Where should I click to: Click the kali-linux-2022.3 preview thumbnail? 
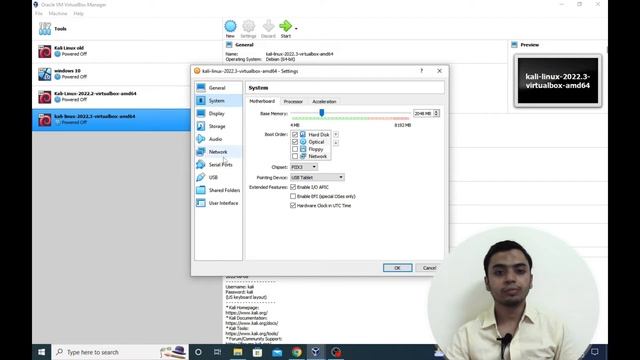coord(558,81)
